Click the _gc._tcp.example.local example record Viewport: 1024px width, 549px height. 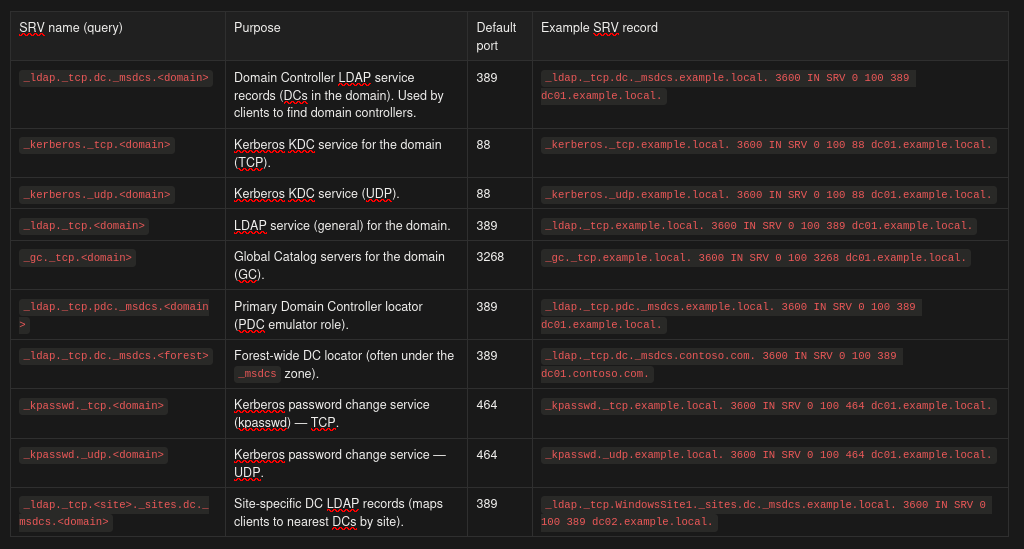pyautogui.click(x=755, y=258)
